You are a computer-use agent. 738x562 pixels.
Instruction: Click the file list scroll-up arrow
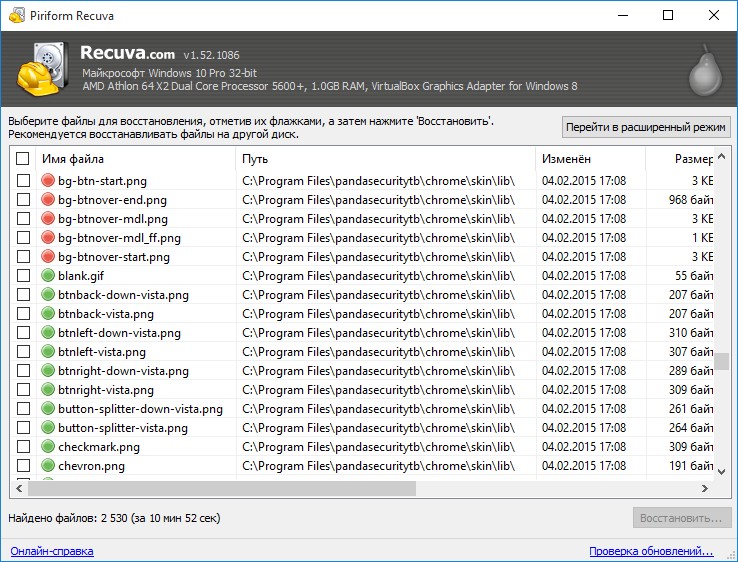point(721,157)
